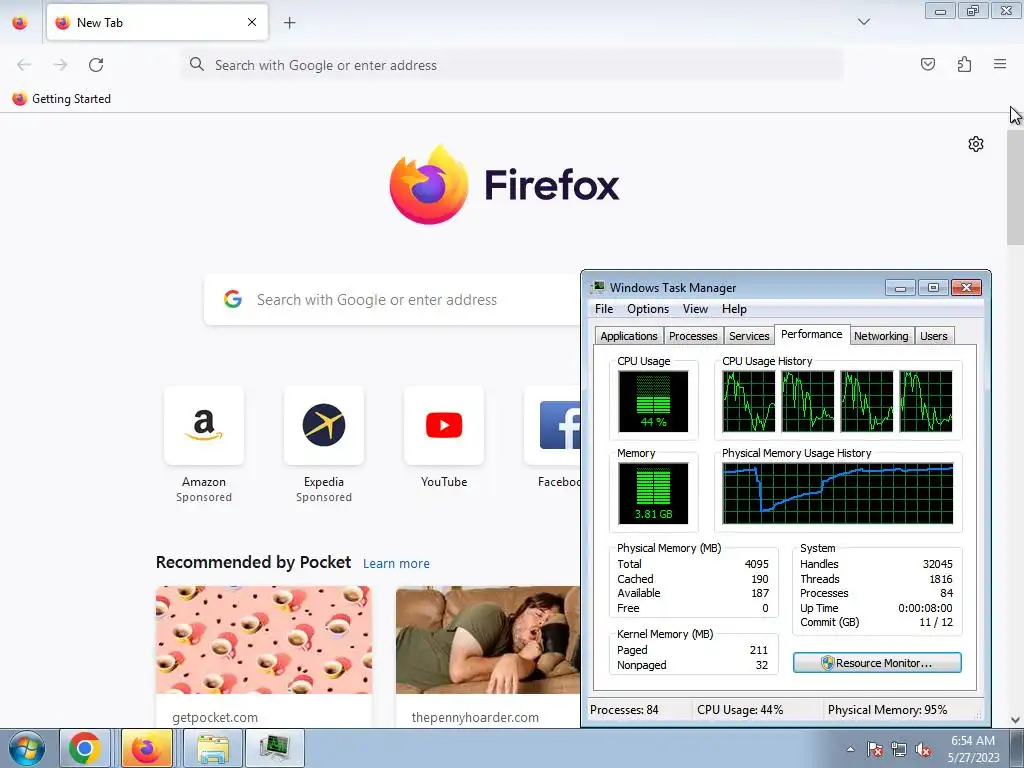
Task: Show hidden tray icons arrow
Action: 850,749
